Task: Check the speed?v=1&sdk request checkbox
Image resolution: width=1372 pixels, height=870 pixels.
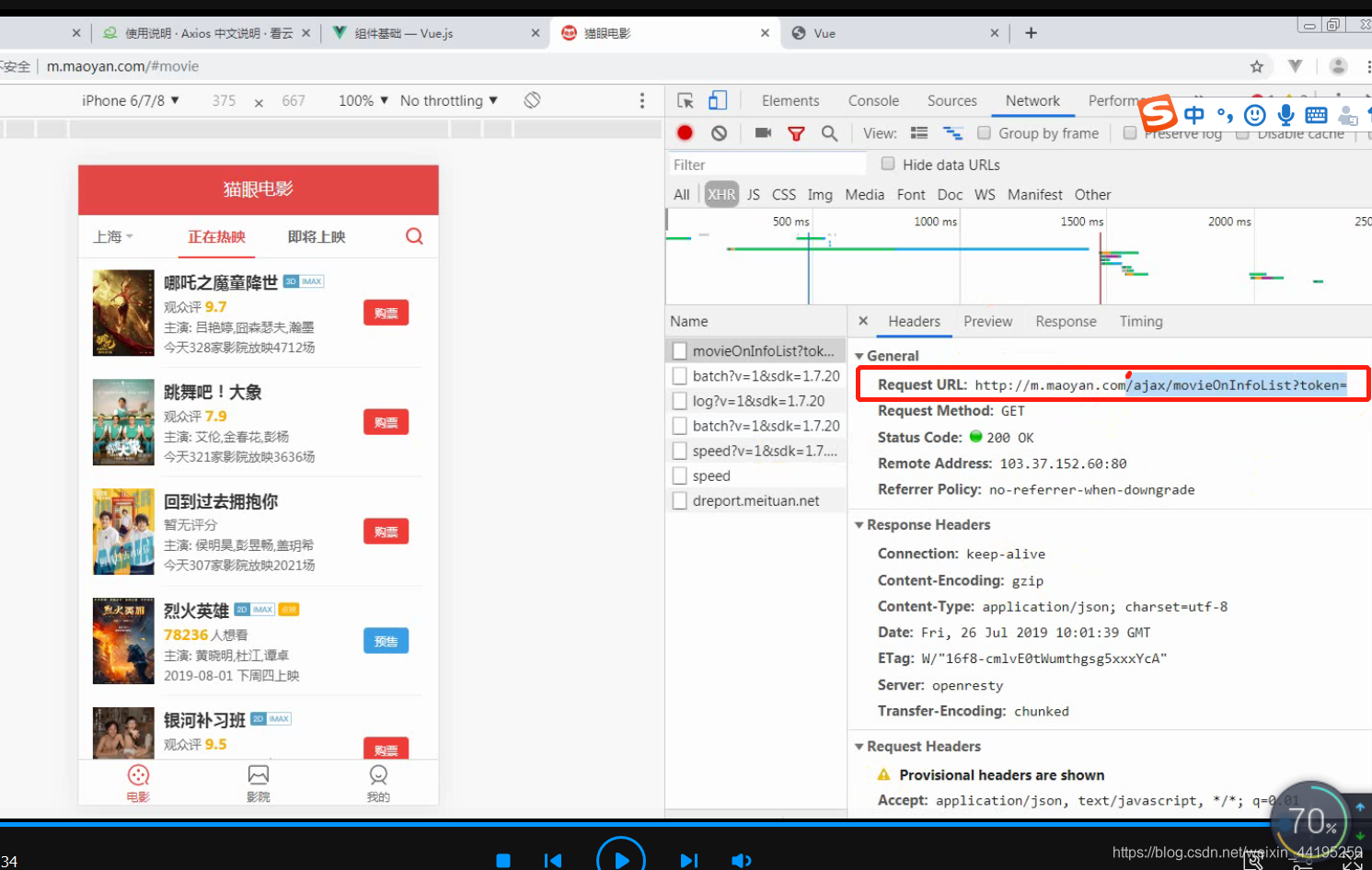Action: click(x=680, y=451)
